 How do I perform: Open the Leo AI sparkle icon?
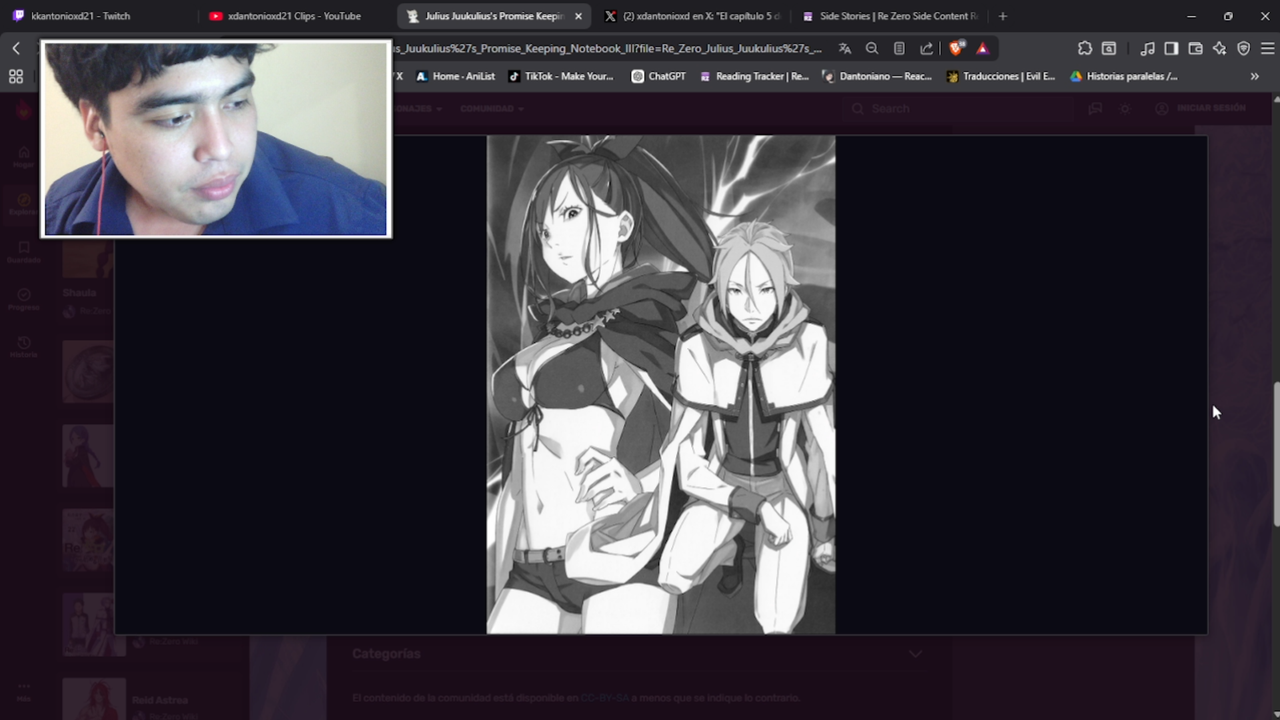1219,48
